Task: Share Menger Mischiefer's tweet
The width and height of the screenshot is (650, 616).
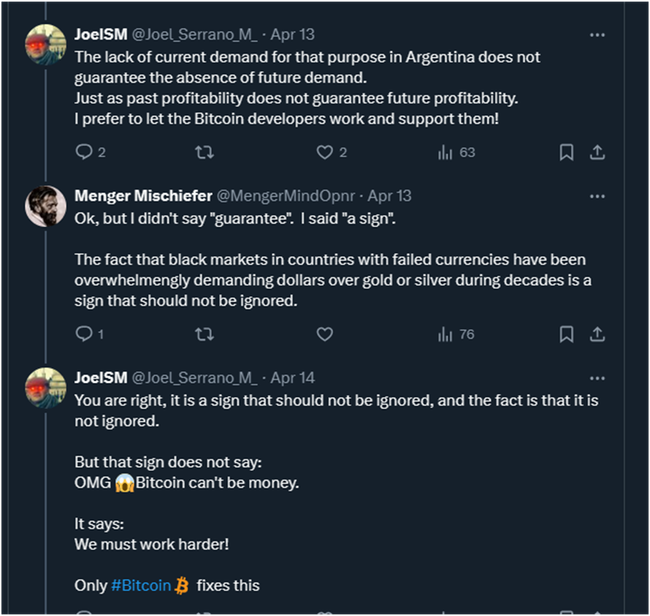Action: (597, 334)
